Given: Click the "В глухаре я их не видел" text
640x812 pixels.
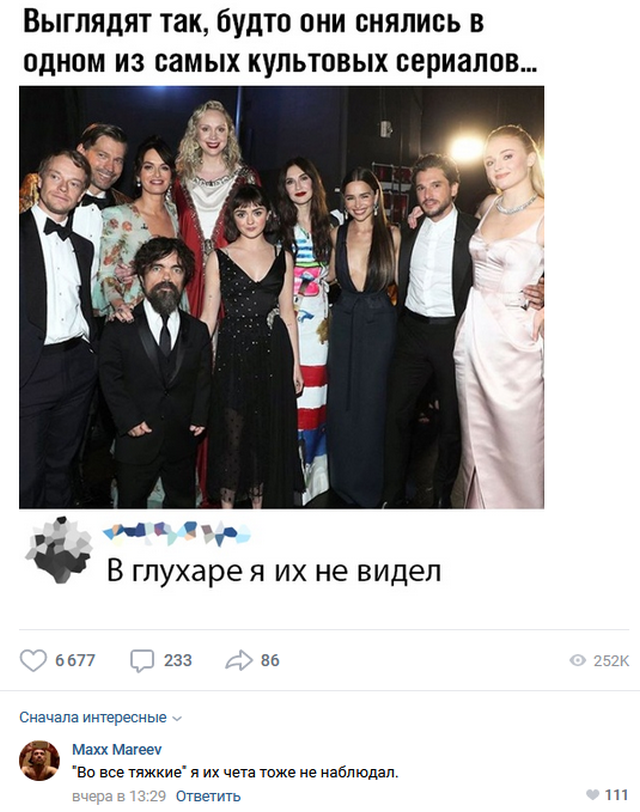Looking at the screenshot, I should 274,572.
